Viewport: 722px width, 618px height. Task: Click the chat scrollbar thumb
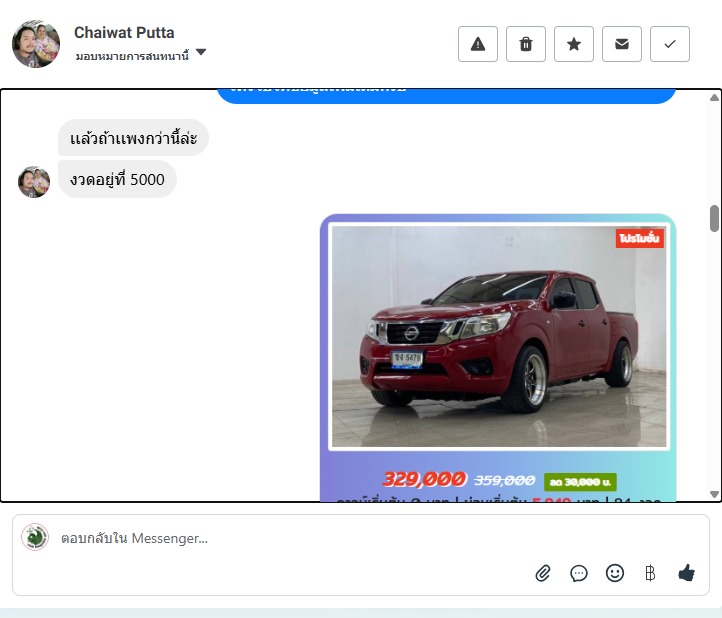pos(714,218)
